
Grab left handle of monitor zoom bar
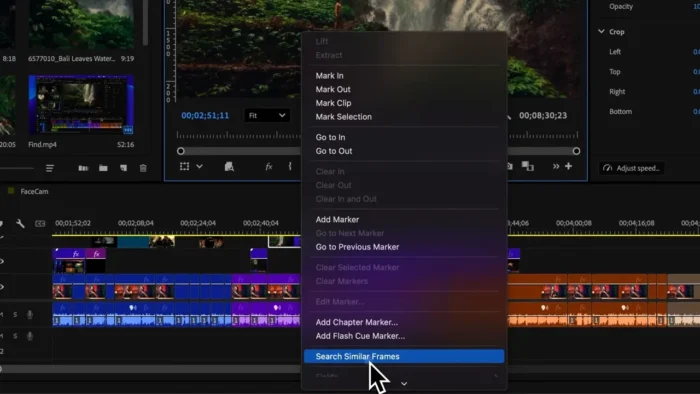180,151
